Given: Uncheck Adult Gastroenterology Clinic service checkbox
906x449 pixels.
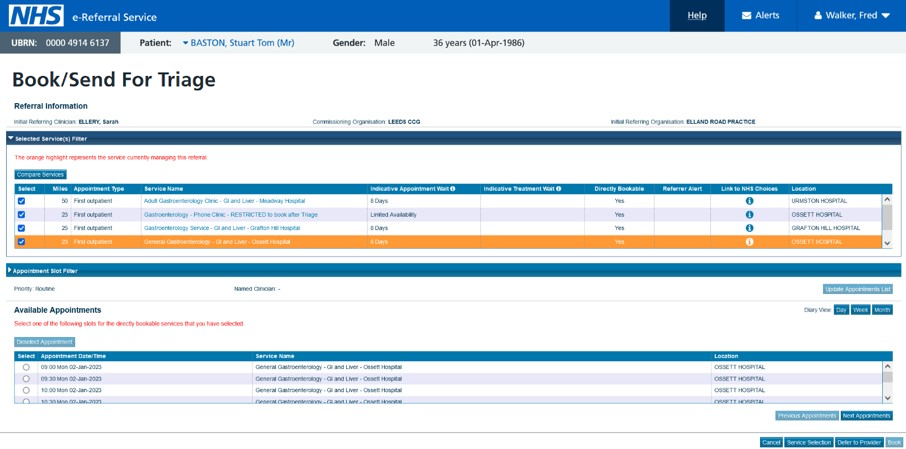Looking at the screenshot, I should tap(22, 201).
